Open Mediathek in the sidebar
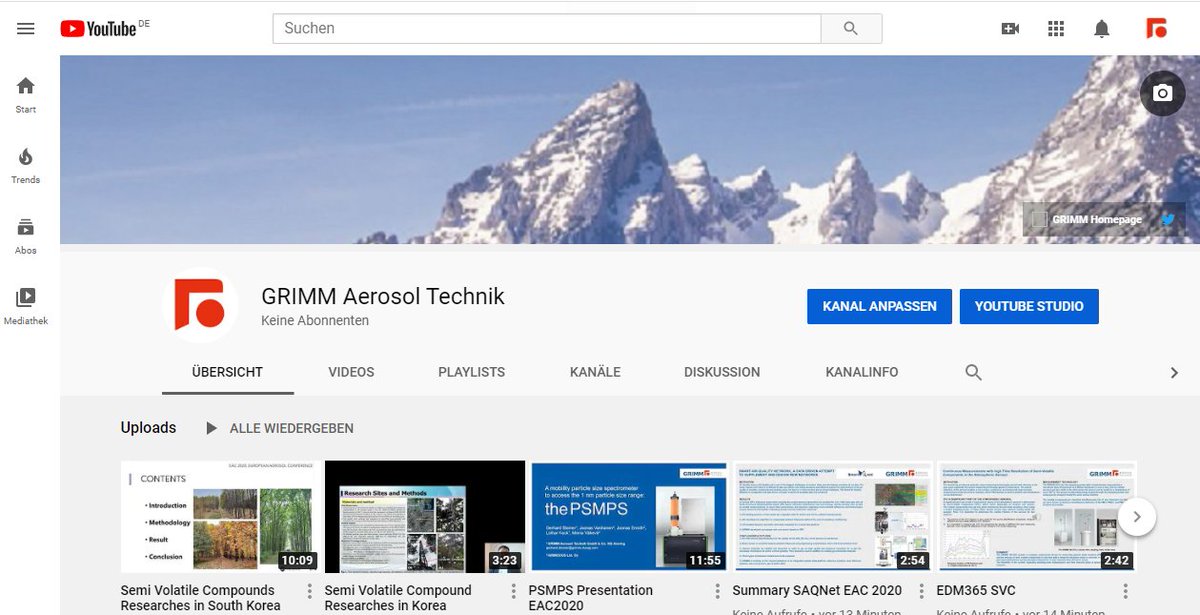1200x615 pixels. (x=26, y=307)
